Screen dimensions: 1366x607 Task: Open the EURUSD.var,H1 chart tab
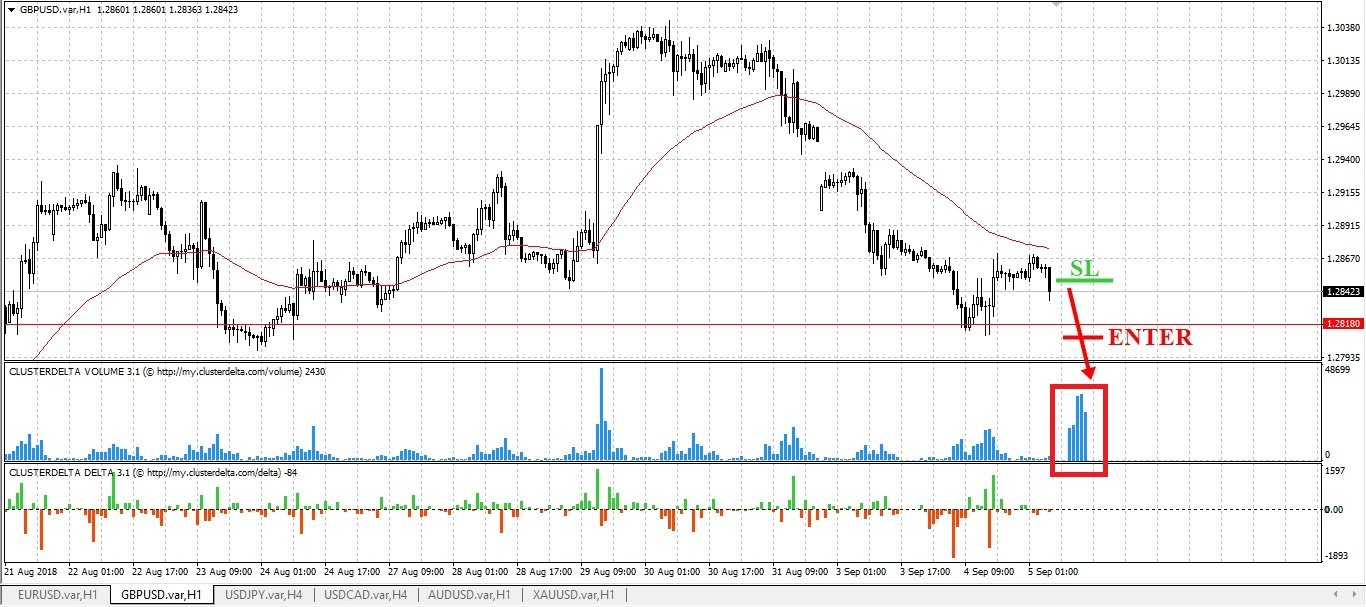57,595
